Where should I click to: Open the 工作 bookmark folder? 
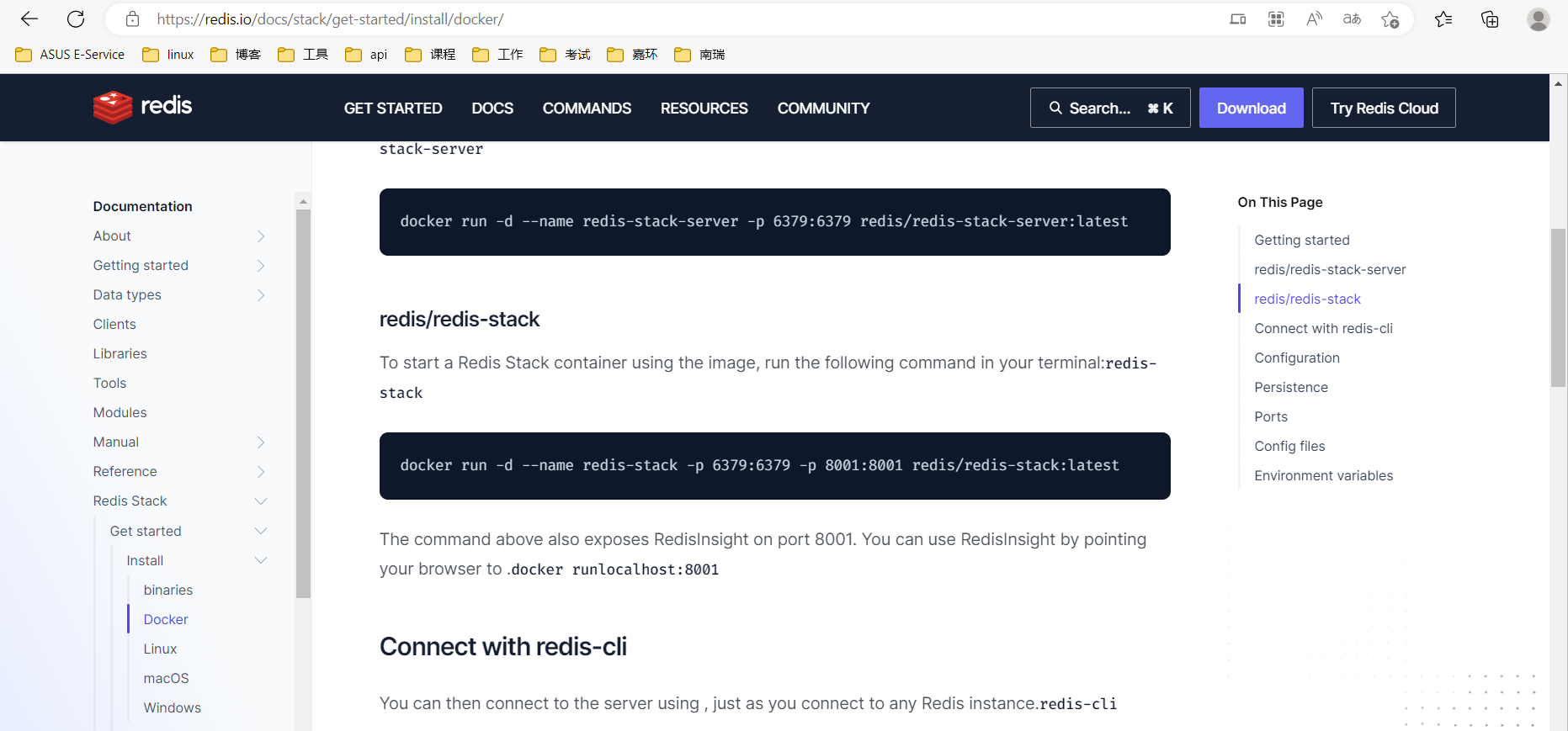tap(497, 55)
